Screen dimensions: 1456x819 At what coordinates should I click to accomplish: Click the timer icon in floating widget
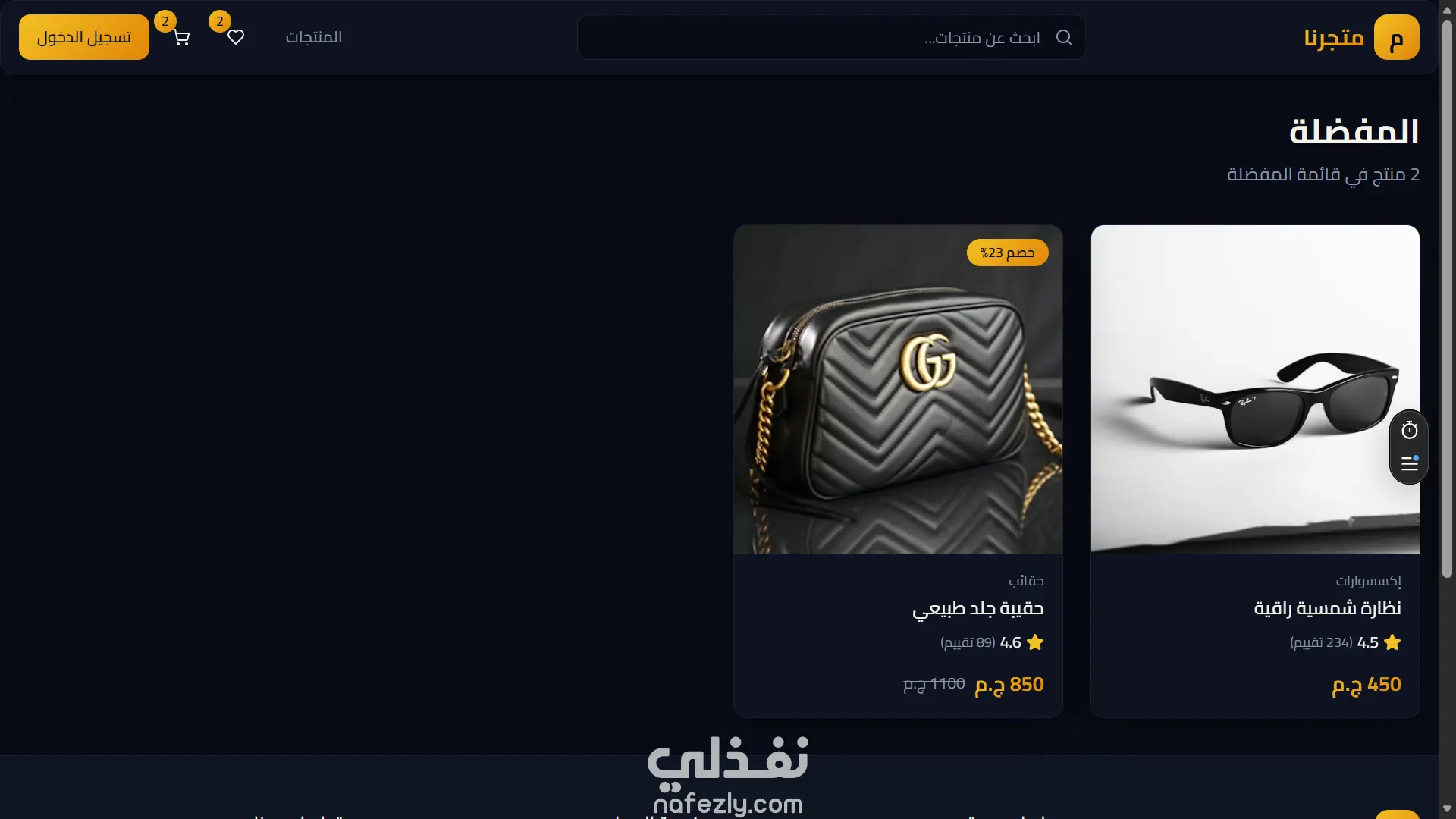coord(1409,431)
